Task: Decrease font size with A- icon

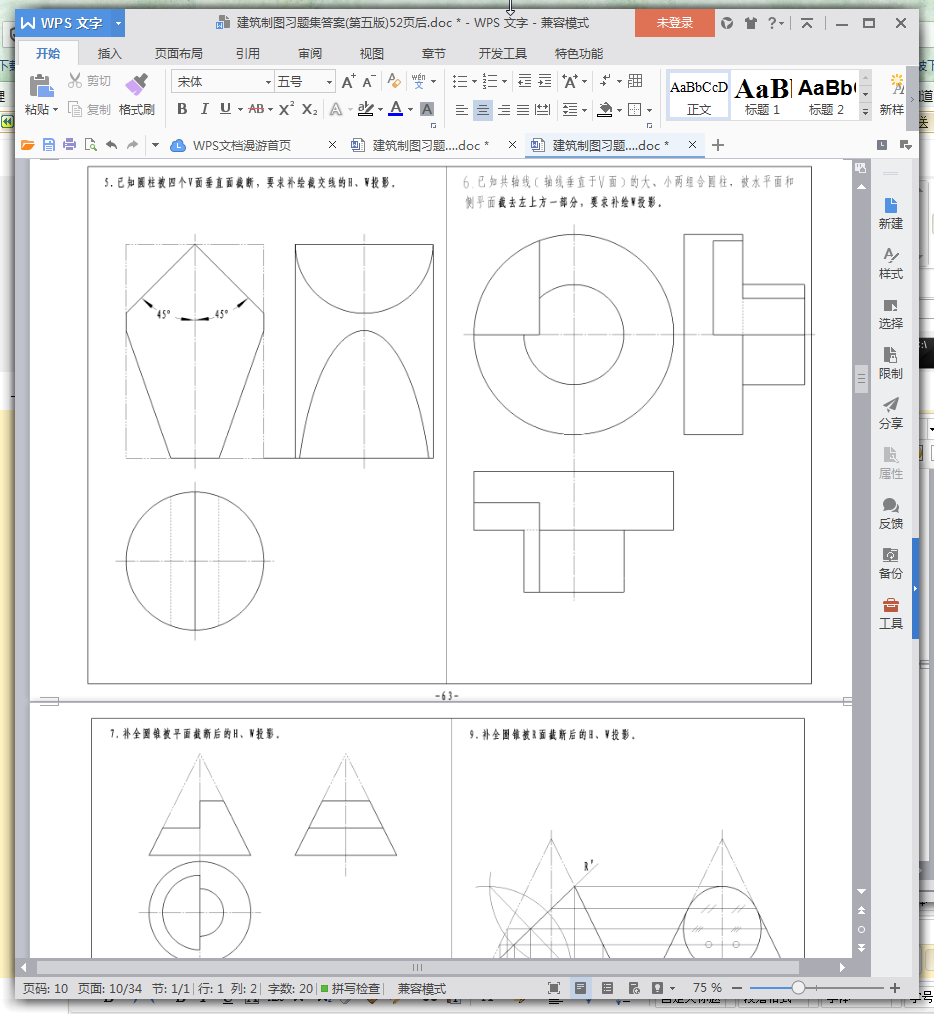Action: point(369,81)
